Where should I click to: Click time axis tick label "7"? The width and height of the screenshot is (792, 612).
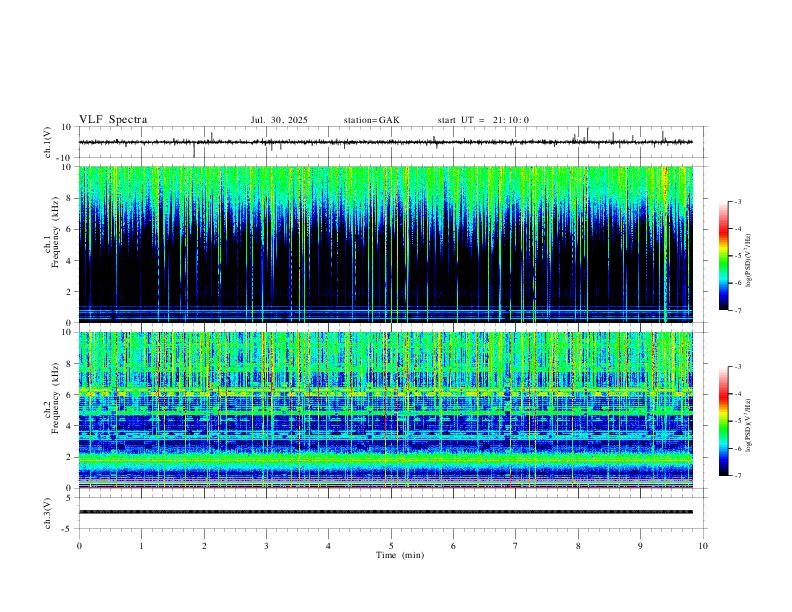click(516, 546)
